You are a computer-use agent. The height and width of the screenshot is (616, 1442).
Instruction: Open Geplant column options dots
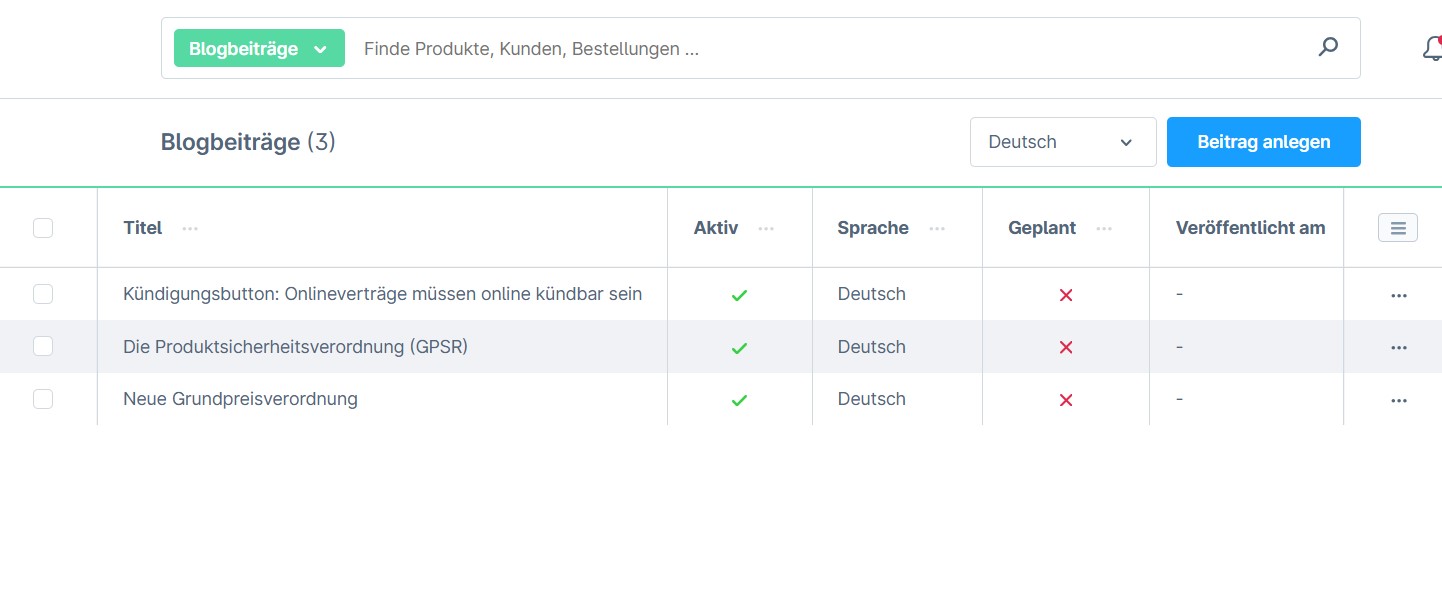point(1104,229)
